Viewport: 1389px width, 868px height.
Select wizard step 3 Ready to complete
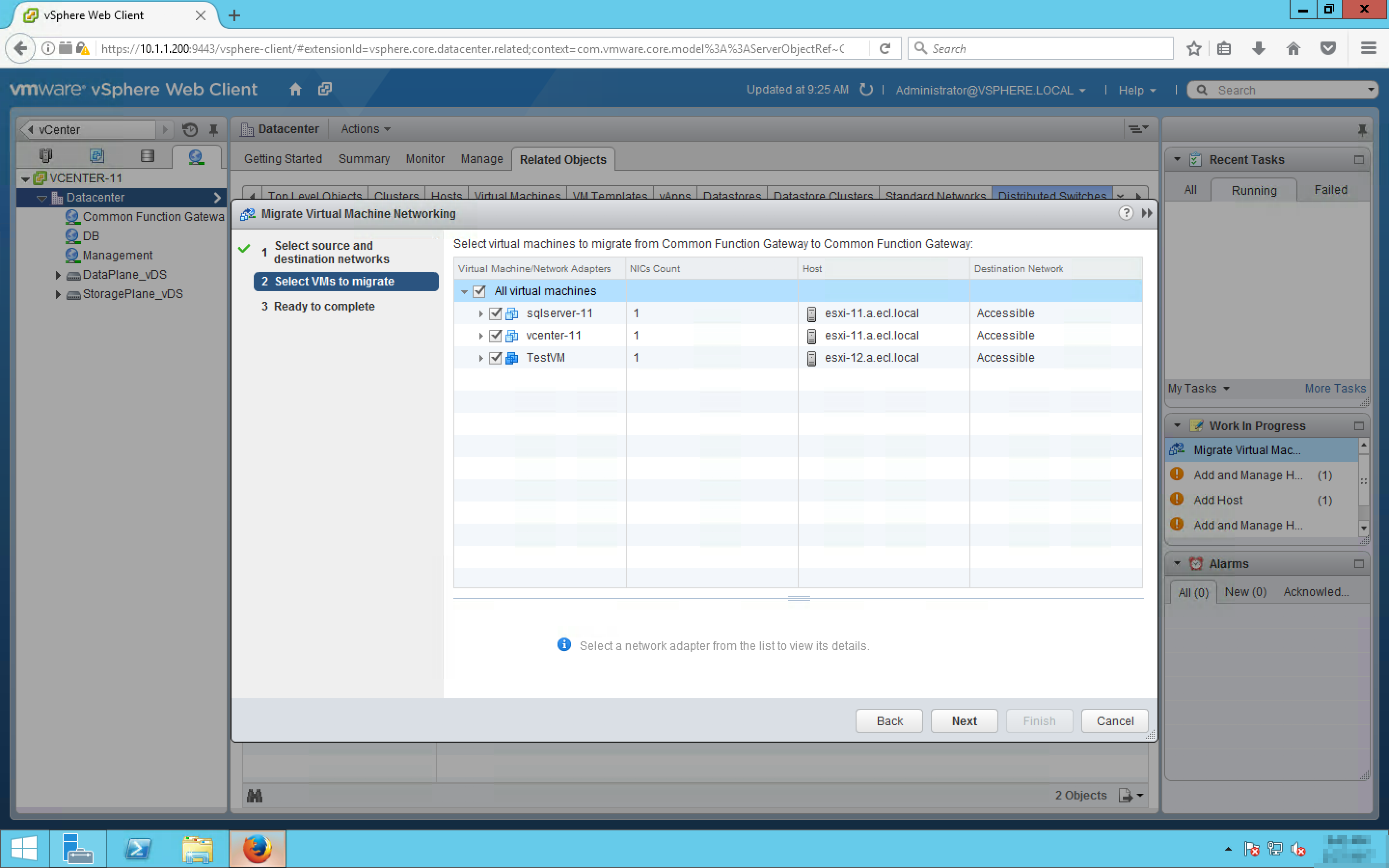(x=324, y=307)
